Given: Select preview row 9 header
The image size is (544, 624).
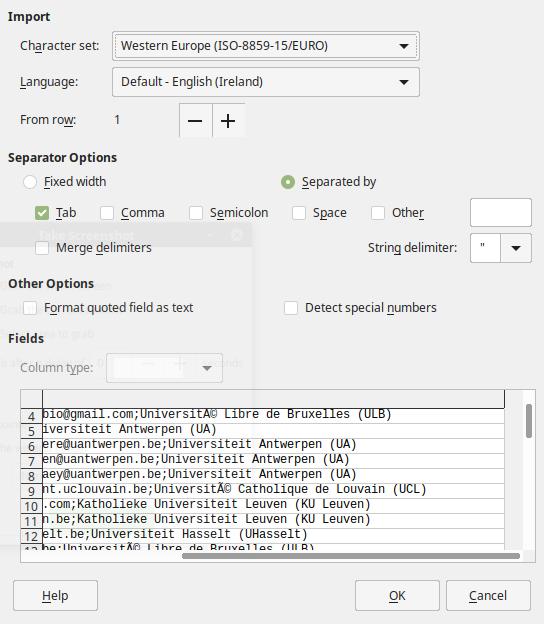Looking at the screenshot, I should click(31, 491).
